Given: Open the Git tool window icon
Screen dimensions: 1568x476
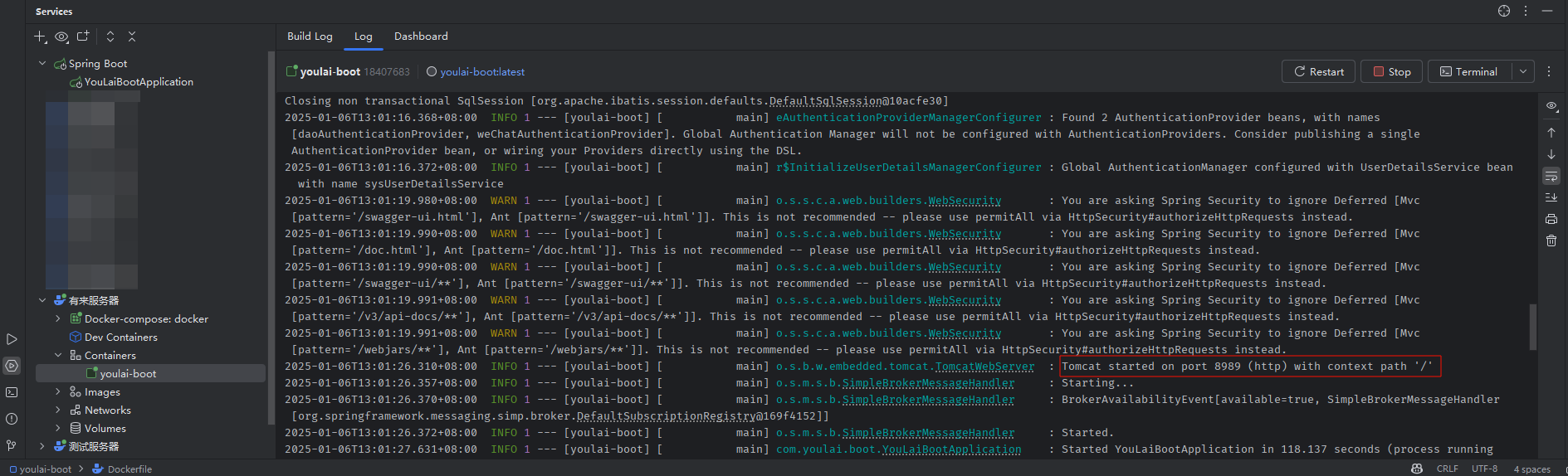Looking at the screenshot, I should tap(12, 445).
